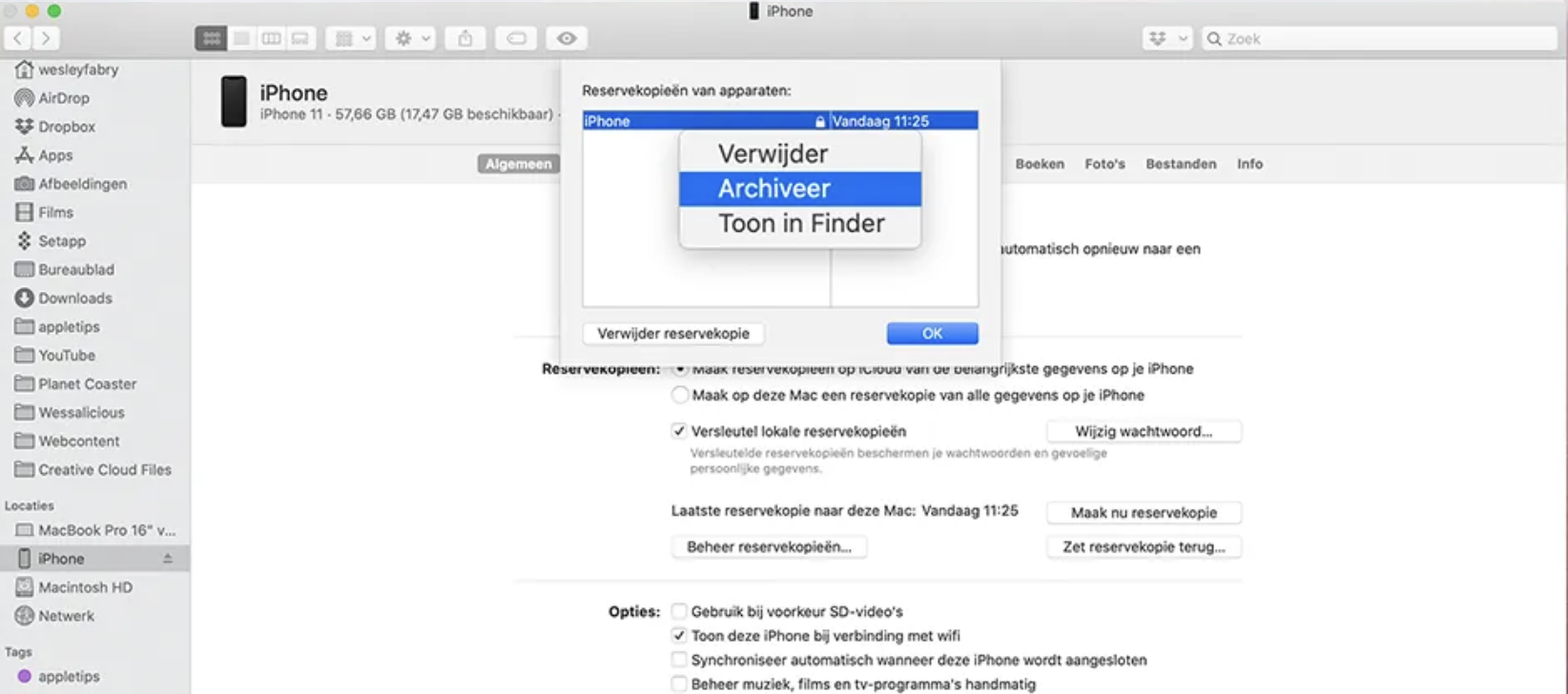Select 'Maak op deze Mac een reservekopie' radio

pos(680,395)
